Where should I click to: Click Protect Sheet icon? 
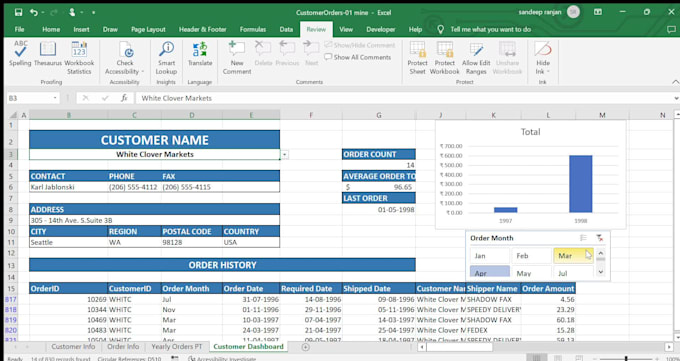(x=418, y=49)
